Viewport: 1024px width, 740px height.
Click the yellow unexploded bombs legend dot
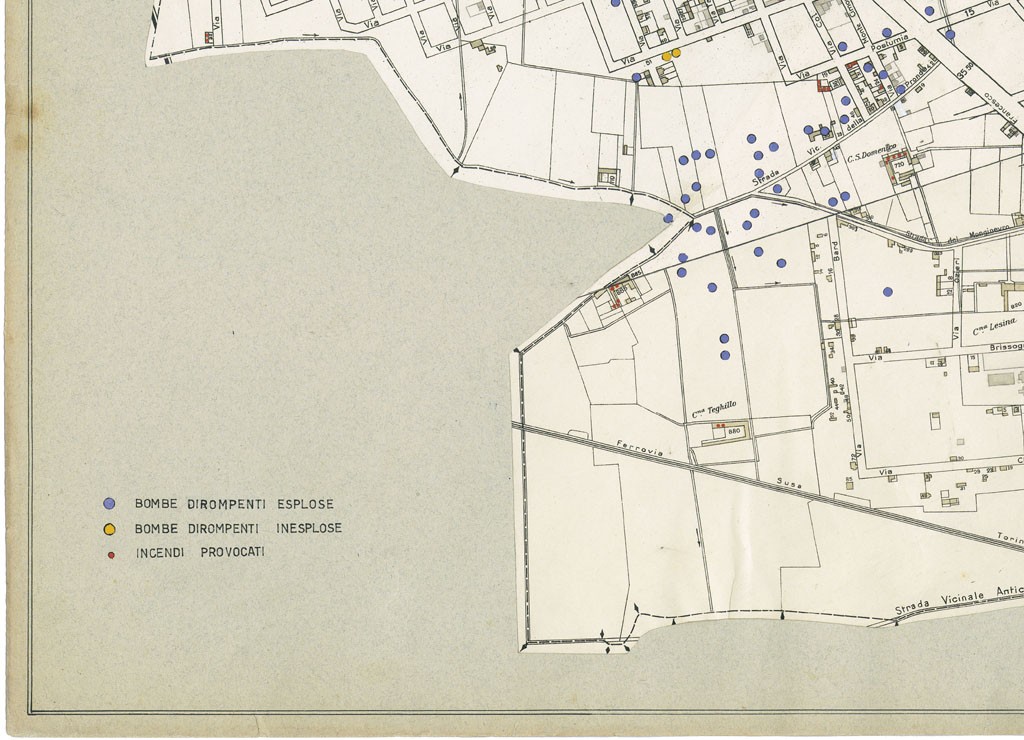[x=110, y=528]
